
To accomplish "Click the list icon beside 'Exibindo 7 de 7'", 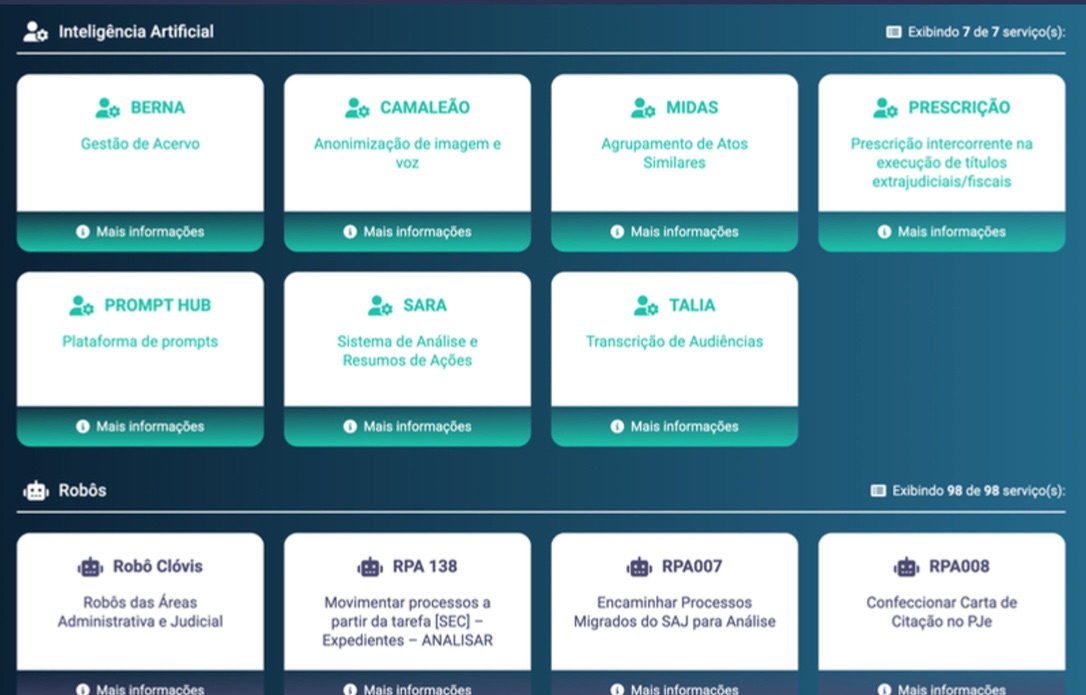I will [893, 32].
